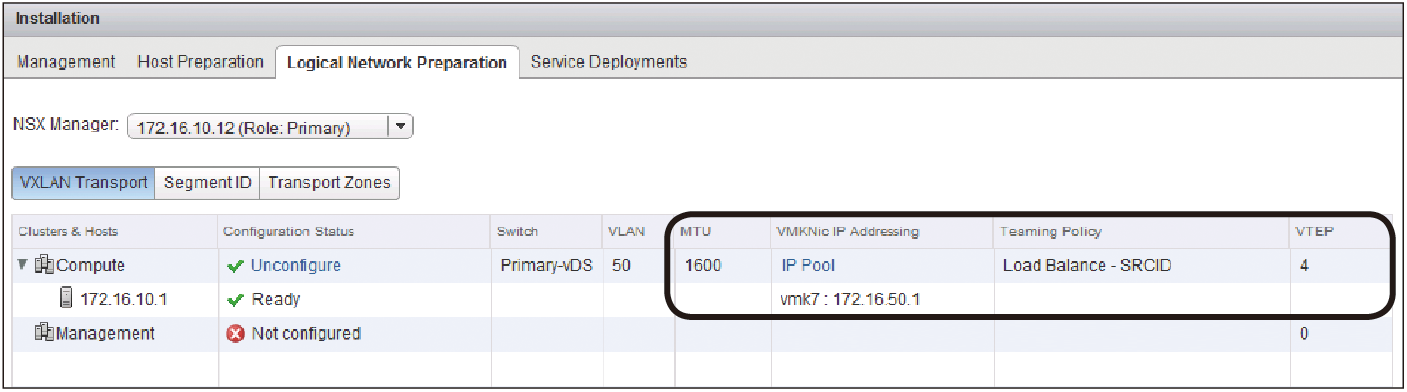Click the Management cluster icon
Image resolution: width=1407 pixels, height=392 pixels.
[45, 333]
